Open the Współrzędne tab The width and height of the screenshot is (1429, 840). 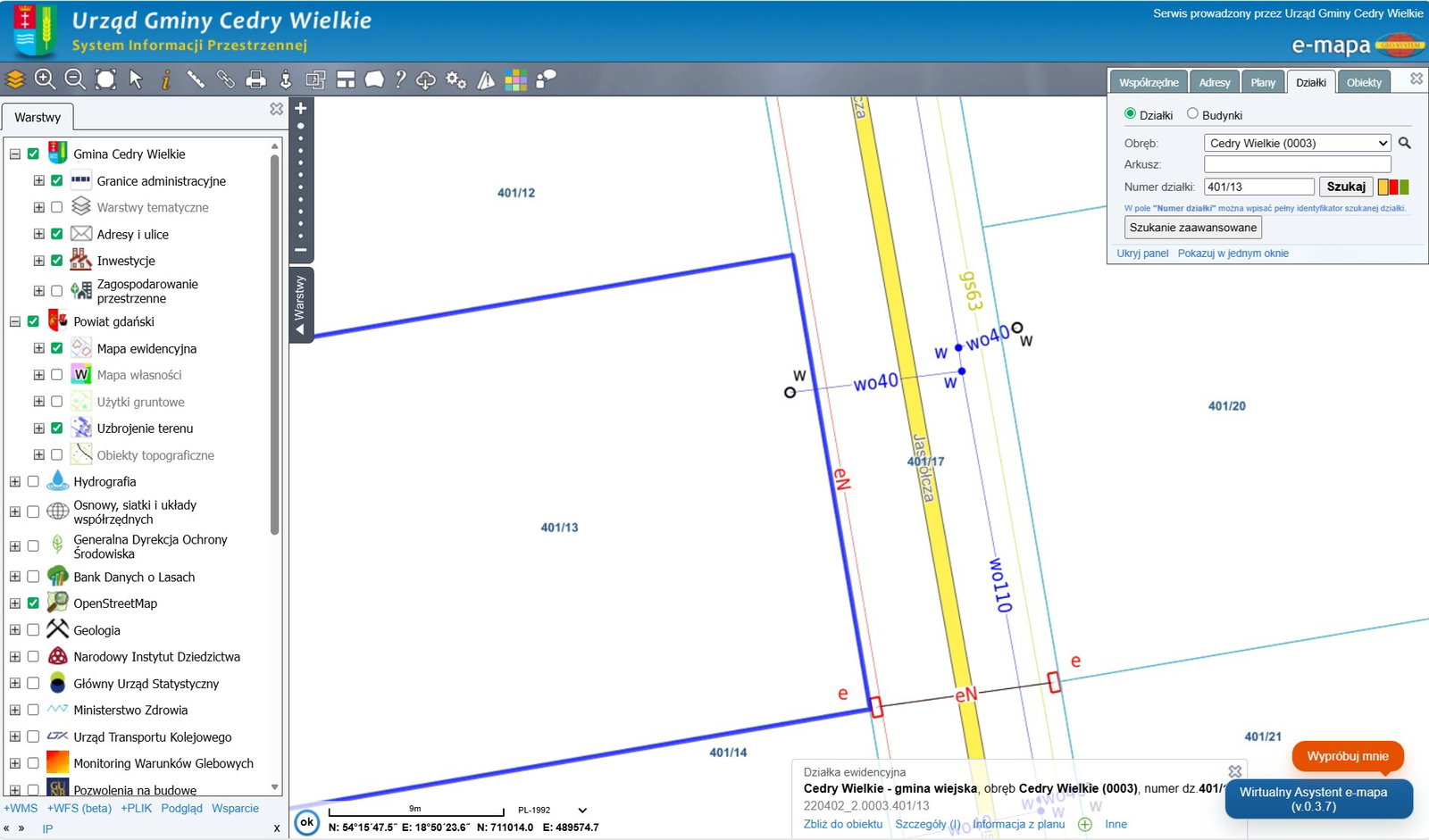(x=1149, y=82)
